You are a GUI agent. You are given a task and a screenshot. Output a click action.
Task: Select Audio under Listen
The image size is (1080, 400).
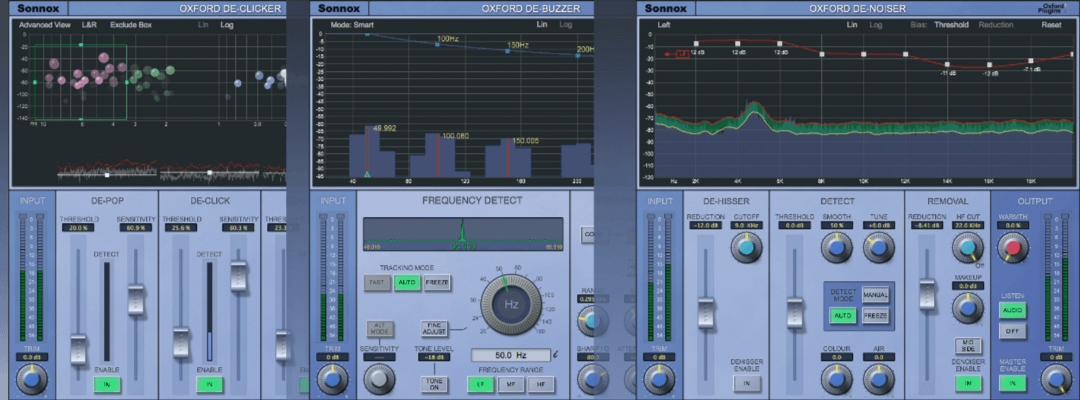click(x=1012, y=310)
